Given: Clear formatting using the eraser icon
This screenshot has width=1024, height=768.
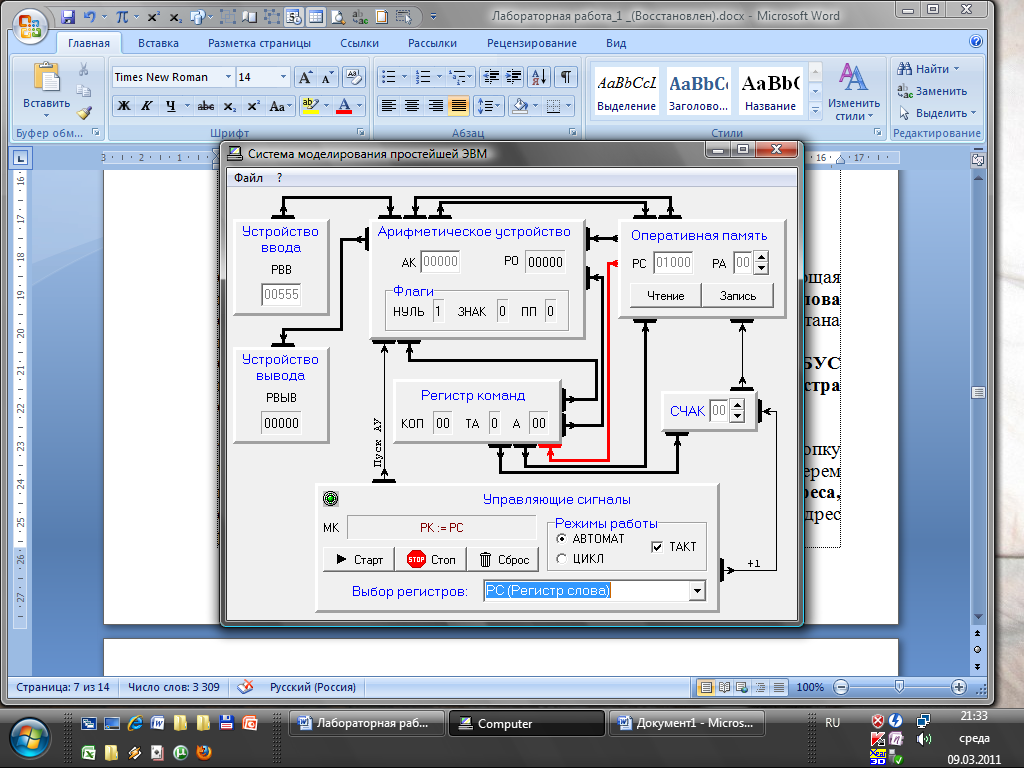Looking at the screenshot, I should (x=353, y=78).
